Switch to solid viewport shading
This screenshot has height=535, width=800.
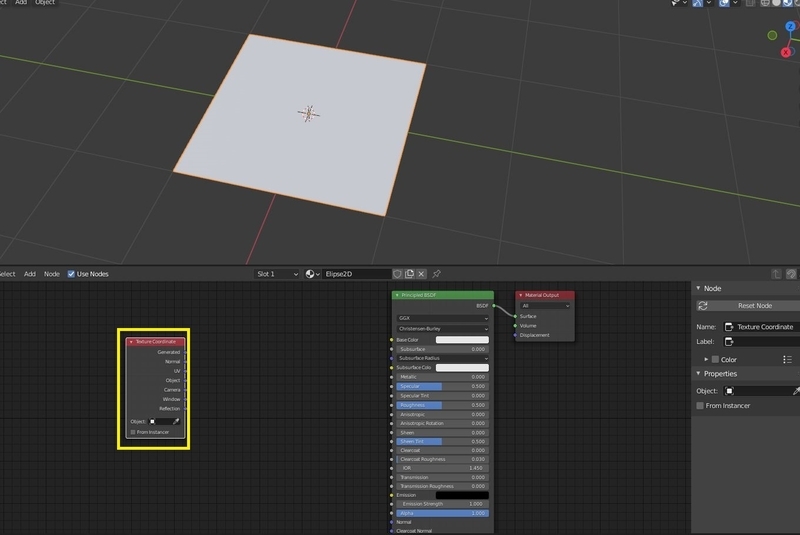(x=776, y=3)
